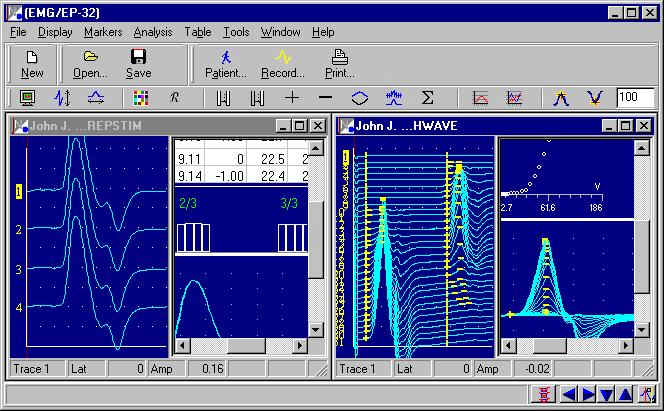Viewport: 664px width, 411px height.
Task: Select the second vertical cursor markers icon
Action: [257, 98]
